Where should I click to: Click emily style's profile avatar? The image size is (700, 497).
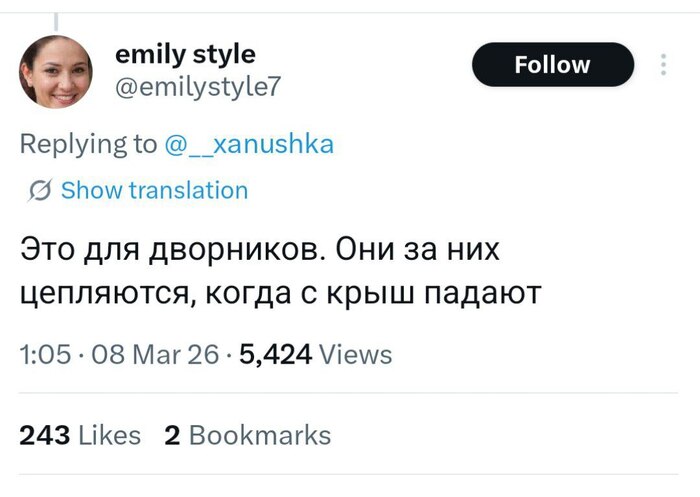56,72
